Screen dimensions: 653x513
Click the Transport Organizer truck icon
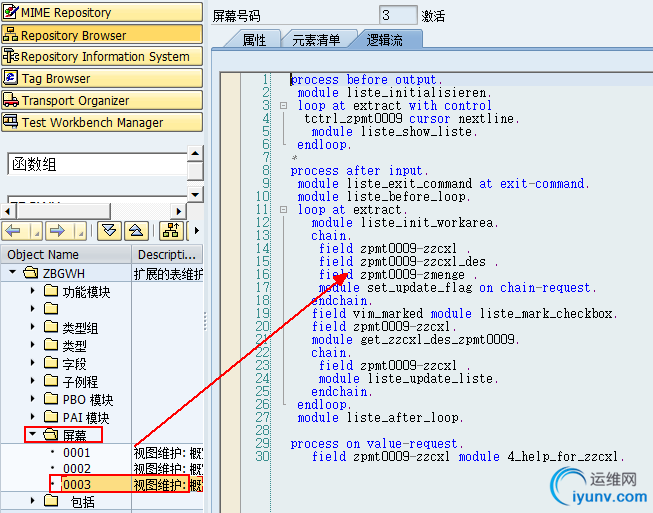tap(10, 100)
